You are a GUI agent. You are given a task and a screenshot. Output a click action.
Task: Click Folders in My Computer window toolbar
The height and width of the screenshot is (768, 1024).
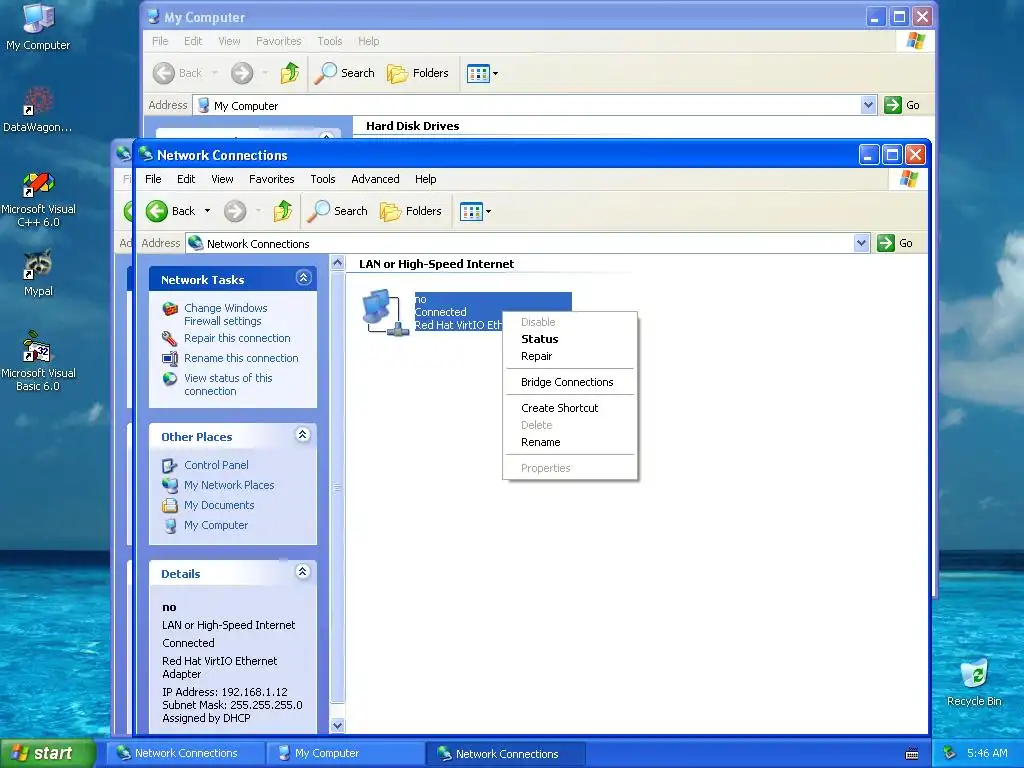[418, 73]
